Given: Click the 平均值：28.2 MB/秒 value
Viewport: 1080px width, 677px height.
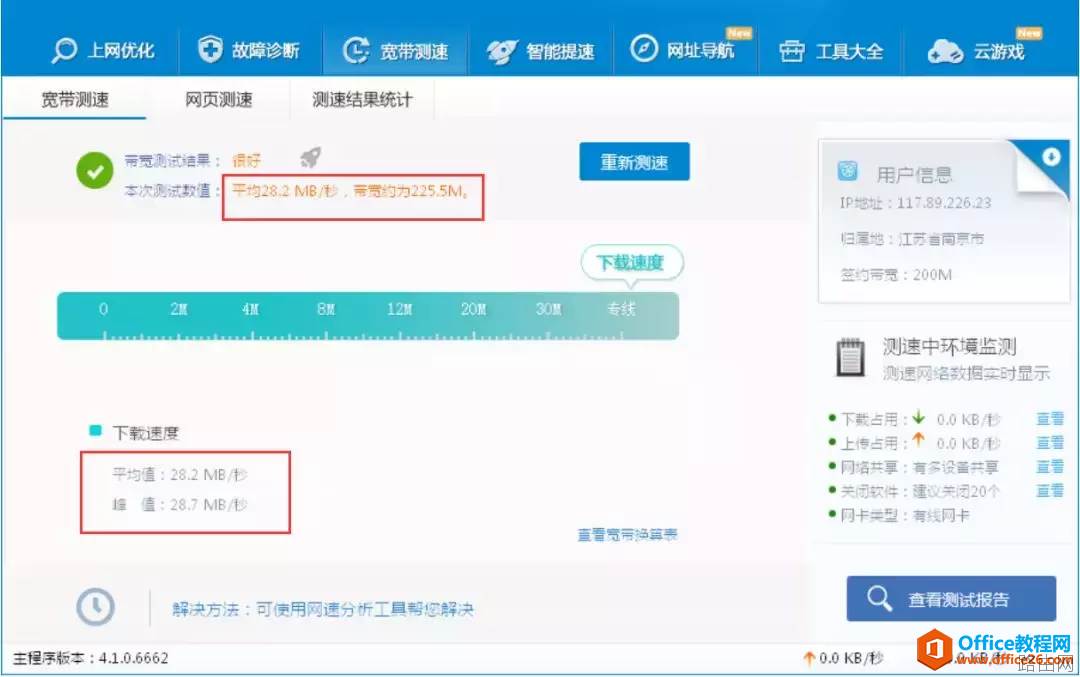Looking at the screenshot, I should [180, 475].
